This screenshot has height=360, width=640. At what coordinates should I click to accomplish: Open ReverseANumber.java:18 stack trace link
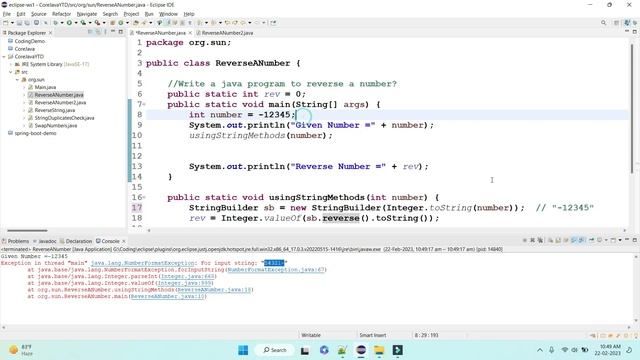pos(214,290)
